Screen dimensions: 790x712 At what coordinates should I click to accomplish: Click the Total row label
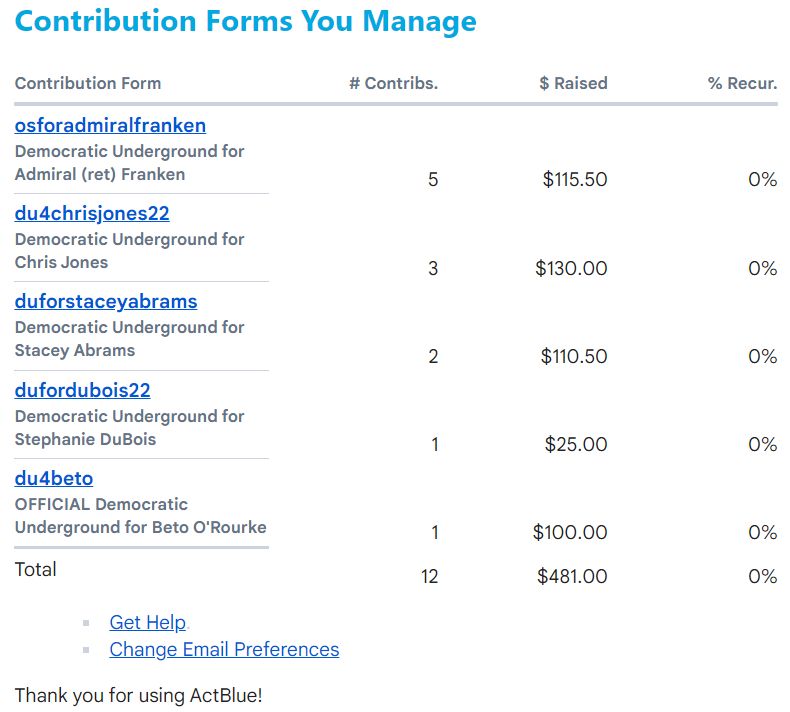[36, 569]
